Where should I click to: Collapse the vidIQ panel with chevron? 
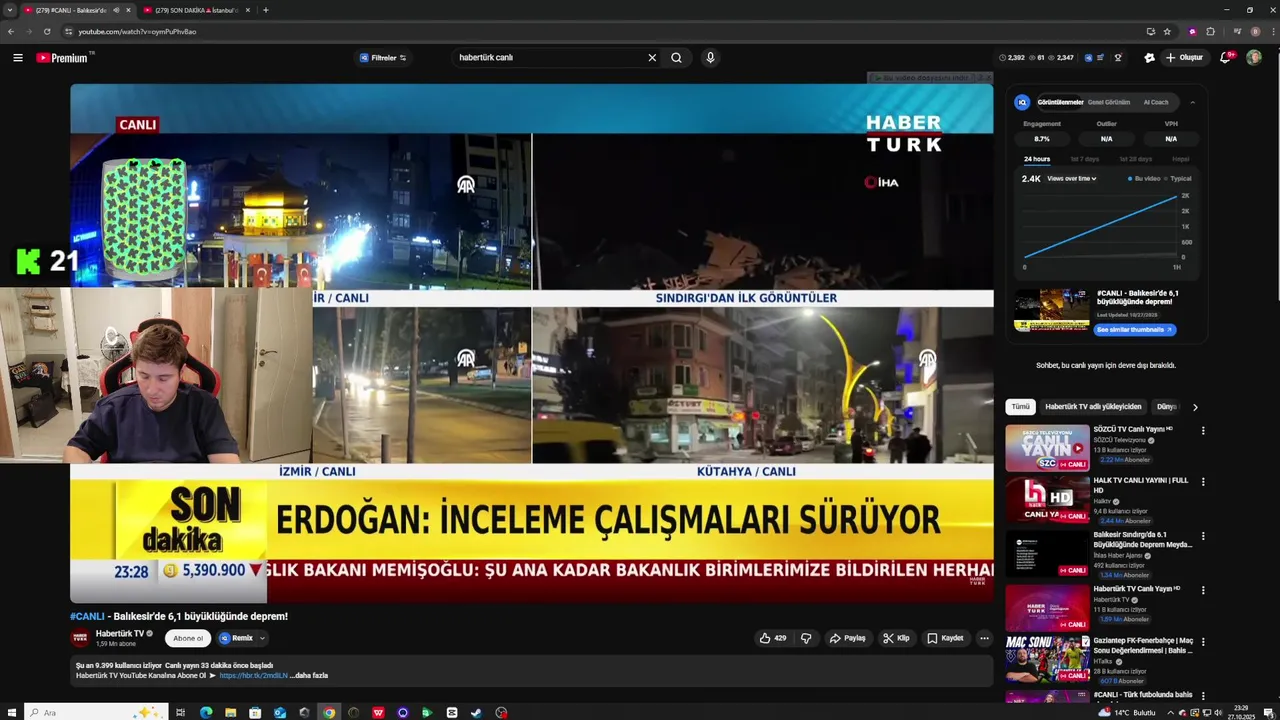click(1192, 102)
